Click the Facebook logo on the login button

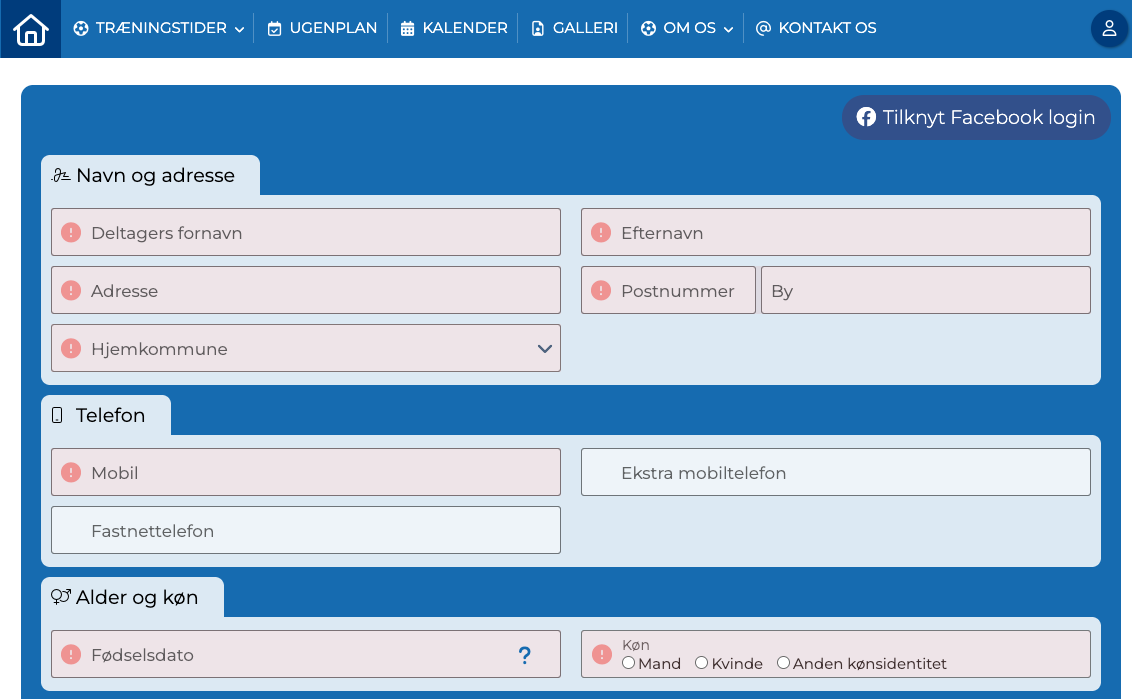865,117
